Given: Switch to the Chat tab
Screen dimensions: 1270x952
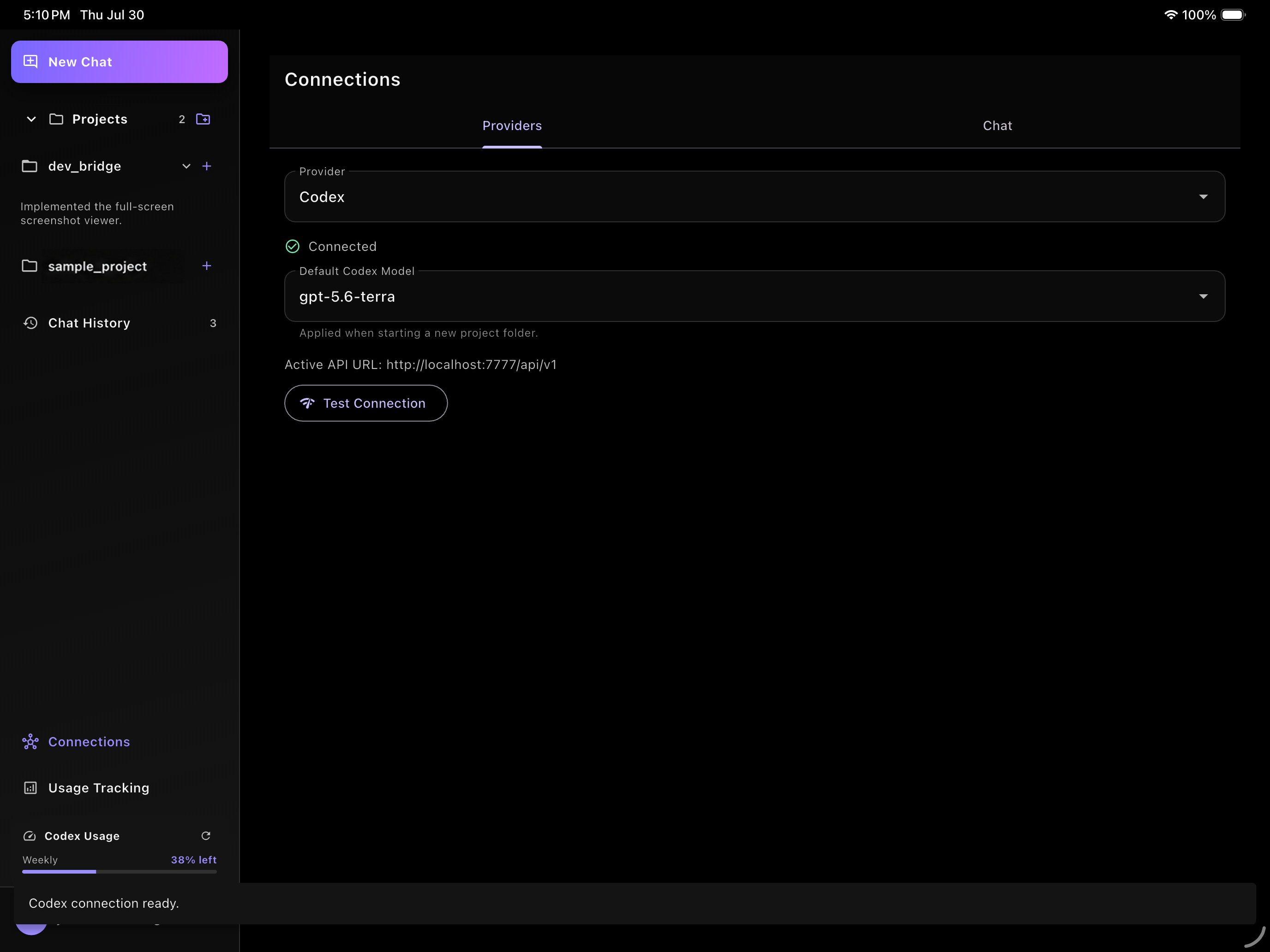Looking at the screenshot, I should coord(997,125).
